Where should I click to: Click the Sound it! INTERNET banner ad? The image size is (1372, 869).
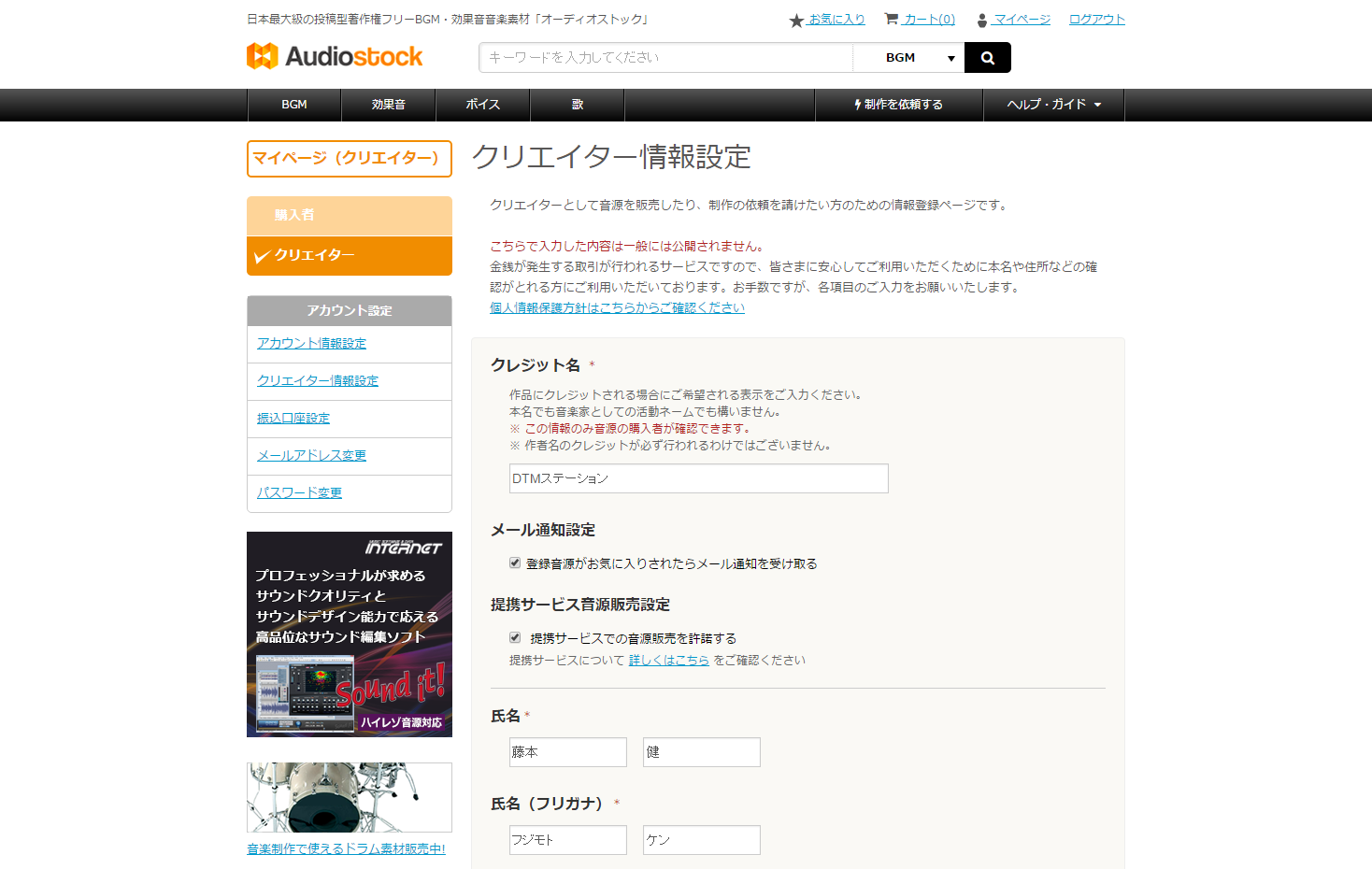click(x=350, y=634)
